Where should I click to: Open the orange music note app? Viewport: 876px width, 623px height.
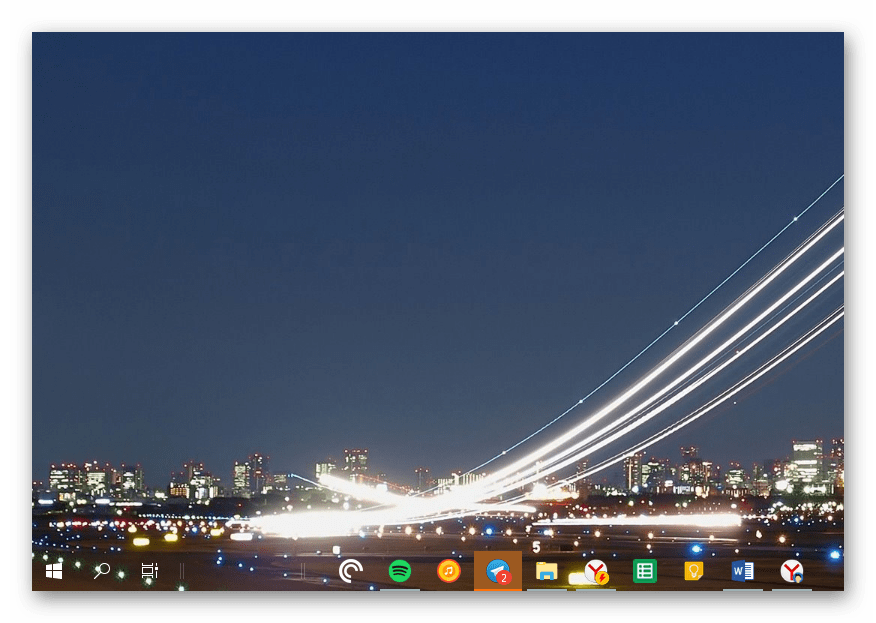click(x=449, y=571)
